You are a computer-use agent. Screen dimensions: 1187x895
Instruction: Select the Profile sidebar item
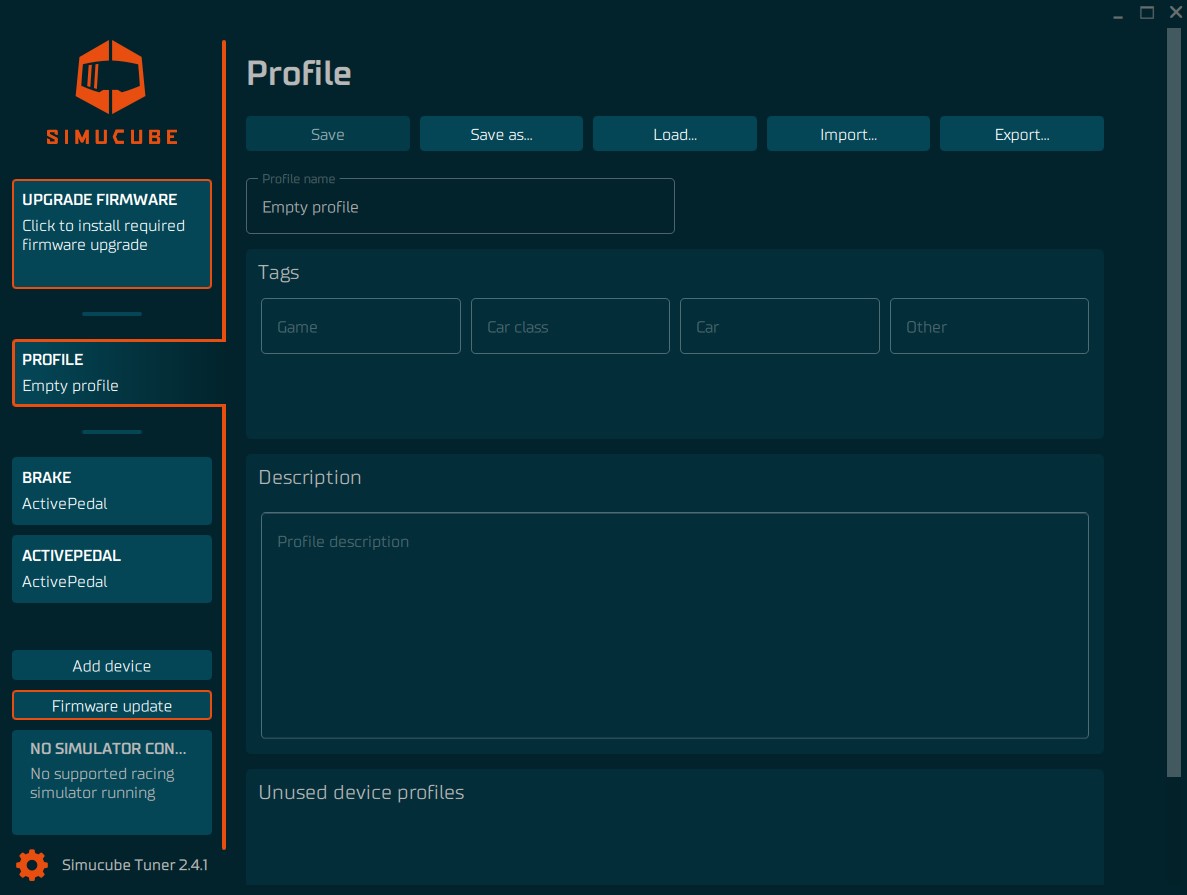pyautogui.click(x=119, y=373)
